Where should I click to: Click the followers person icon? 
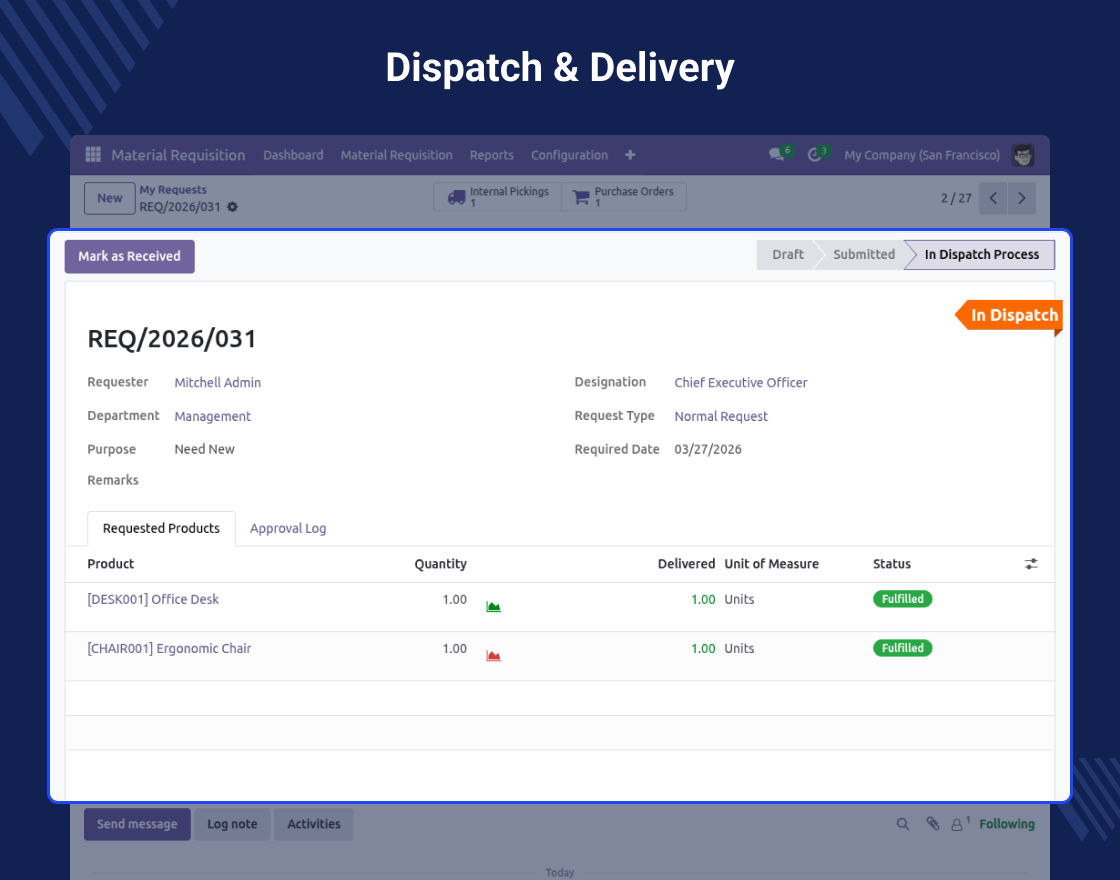tap(958, 825)
